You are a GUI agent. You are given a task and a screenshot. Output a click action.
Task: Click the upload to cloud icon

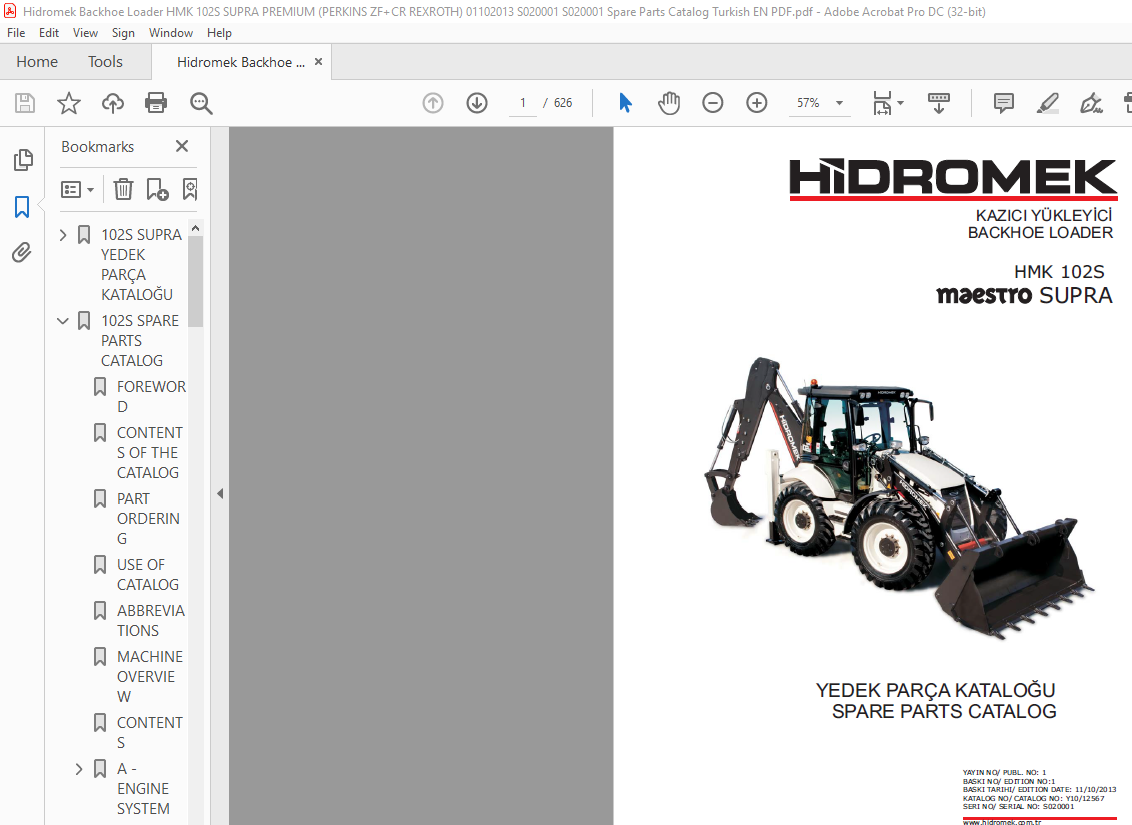(113, 103)
